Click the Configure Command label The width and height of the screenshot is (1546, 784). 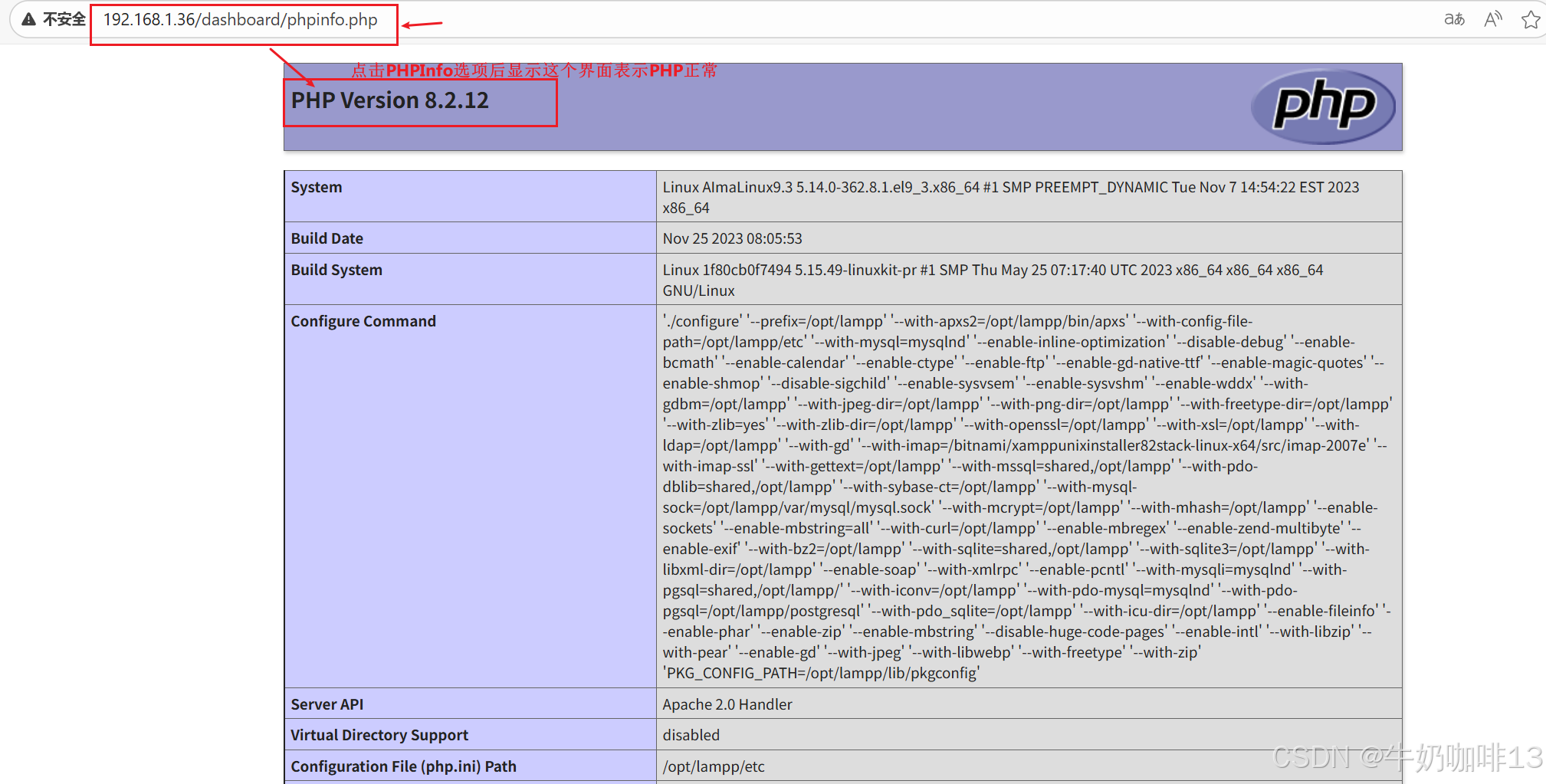(x=363, y=321)
